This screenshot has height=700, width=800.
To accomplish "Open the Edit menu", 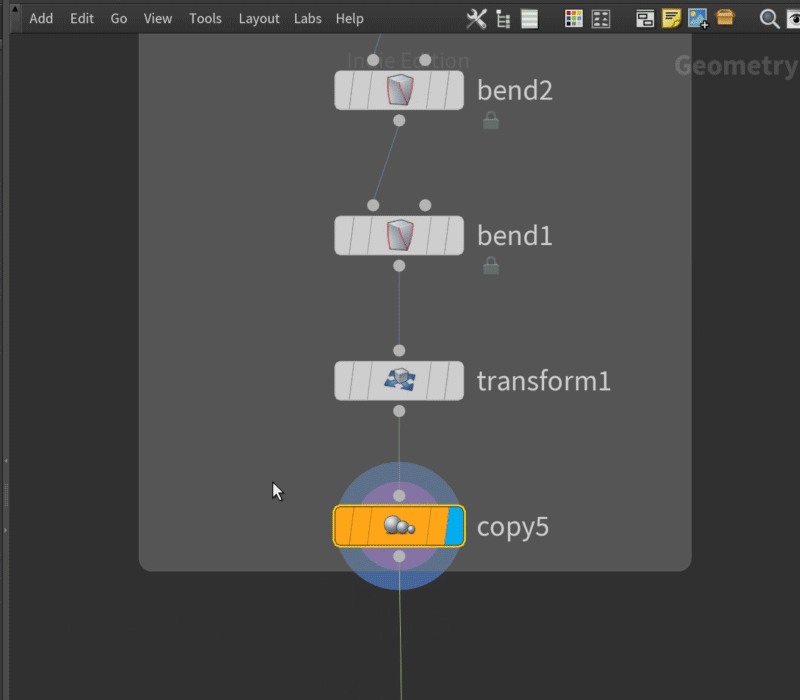I will [x=82, y=19].
